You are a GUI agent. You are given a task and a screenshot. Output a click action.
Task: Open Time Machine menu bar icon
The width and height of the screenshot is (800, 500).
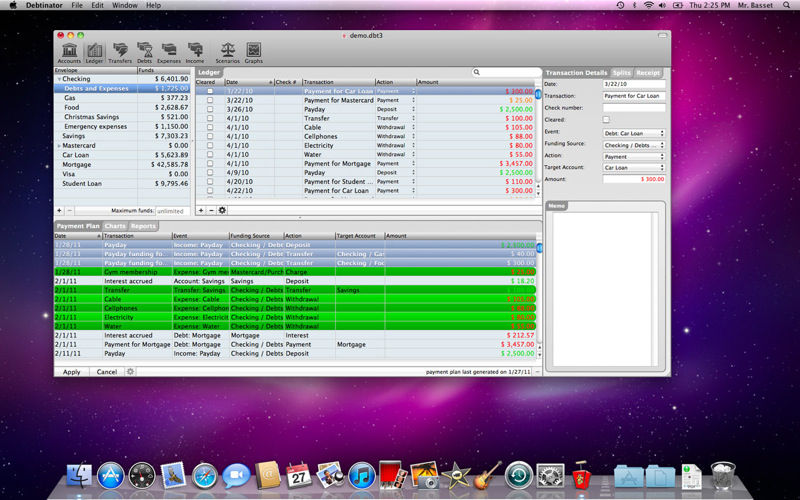(620, 5)
